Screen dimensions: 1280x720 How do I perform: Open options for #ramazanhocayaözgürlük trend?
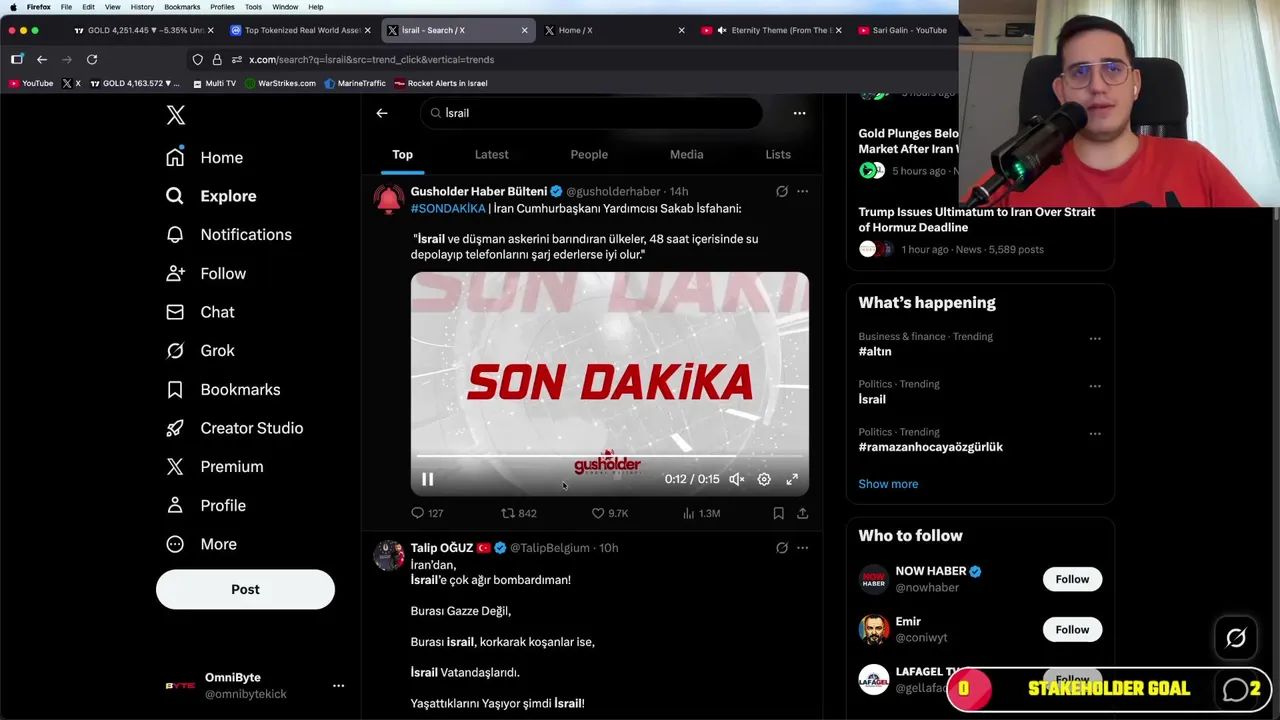(1095, 434)
